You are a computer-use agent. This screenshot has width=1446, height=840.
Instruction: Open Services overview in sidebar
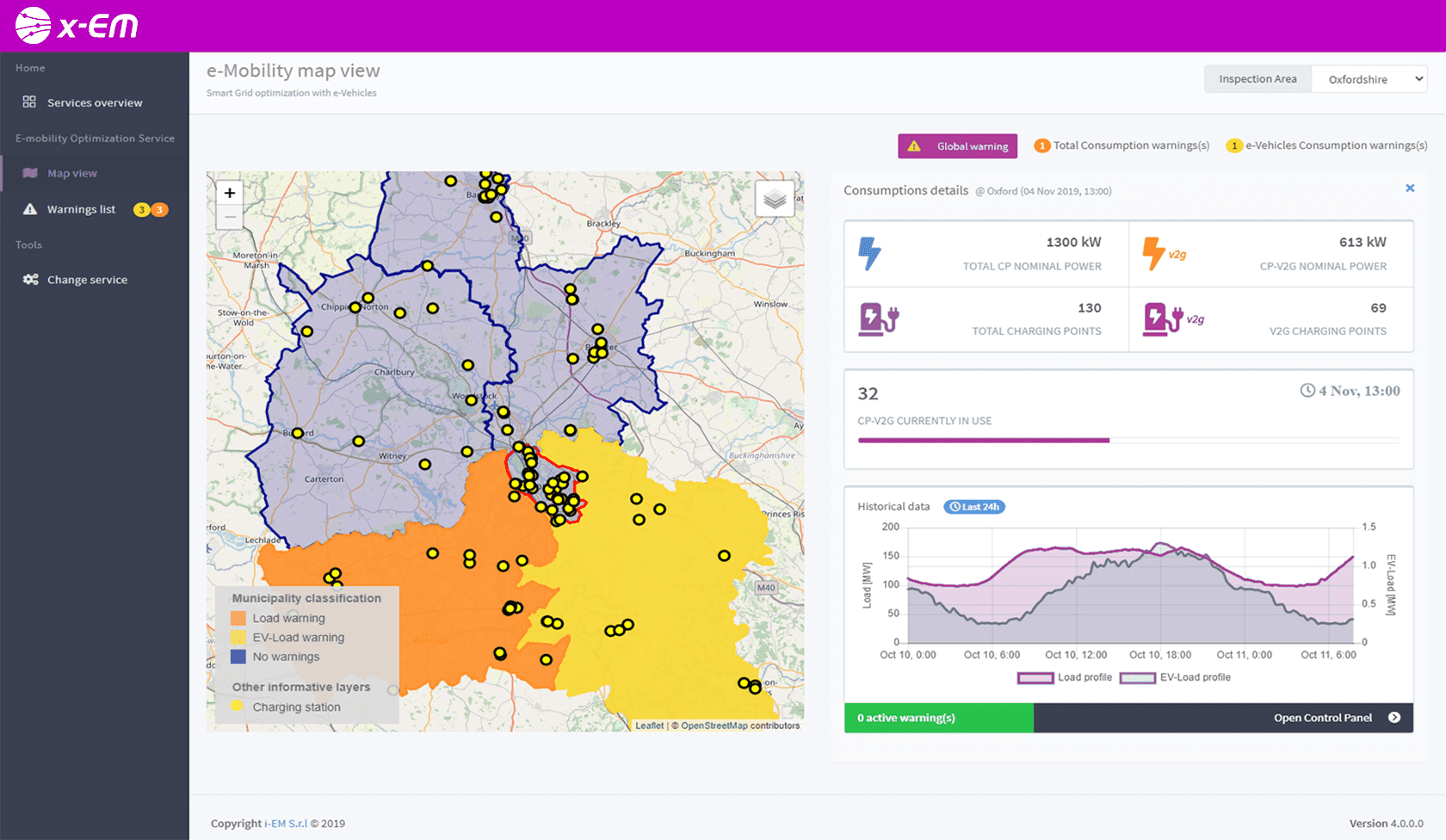tap(95, 102)
